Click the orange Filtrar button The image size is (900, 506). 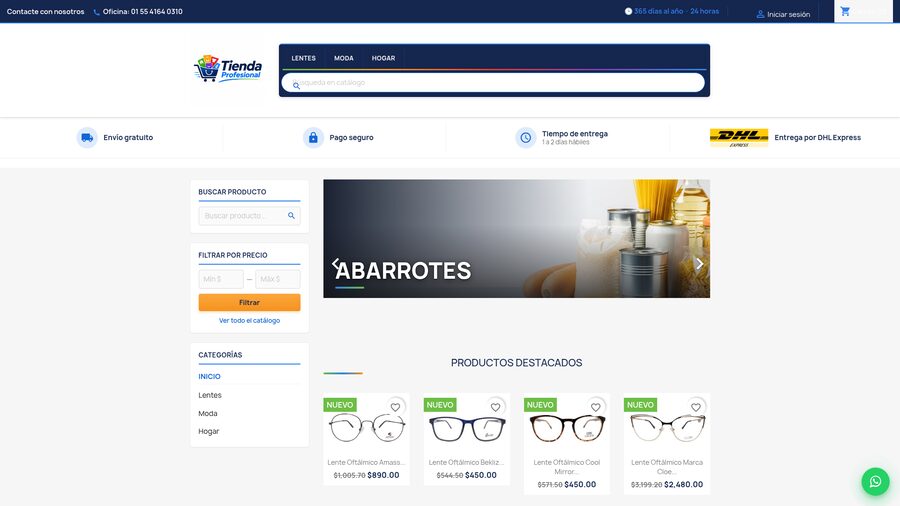point(249,302)
